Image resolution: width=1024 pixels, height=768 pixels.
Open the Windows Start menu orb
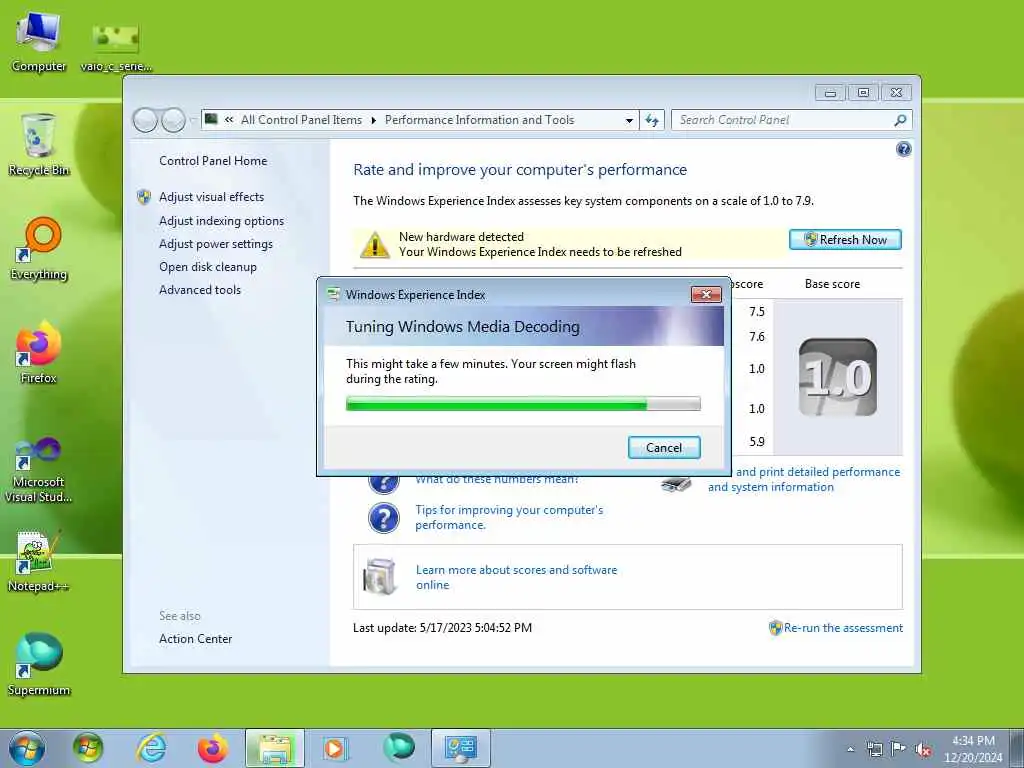(27, 748)
